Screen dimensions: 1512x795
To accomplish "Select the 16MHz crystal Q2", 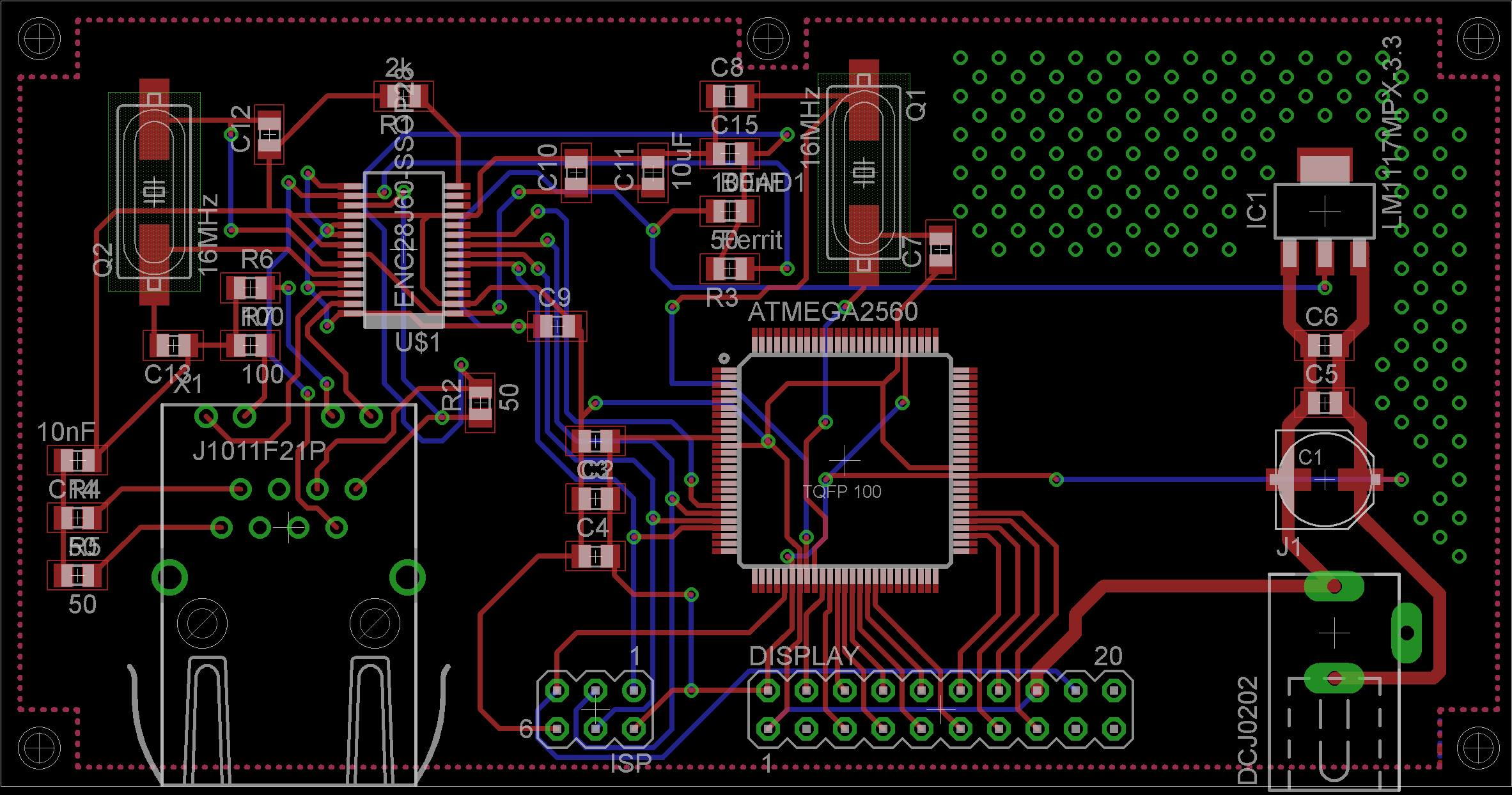I will [154, 192].
